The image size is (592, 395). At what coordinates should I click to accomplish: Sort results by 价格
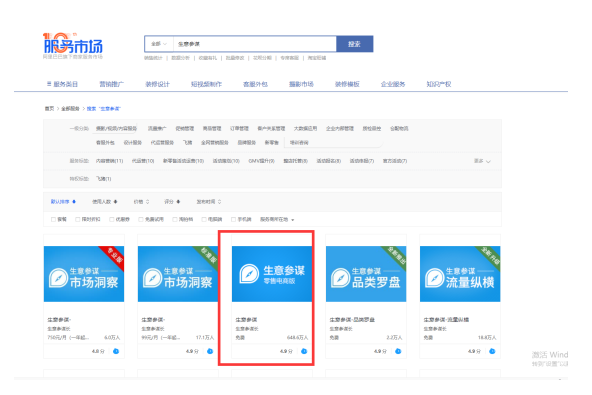(x=141, y=202)
